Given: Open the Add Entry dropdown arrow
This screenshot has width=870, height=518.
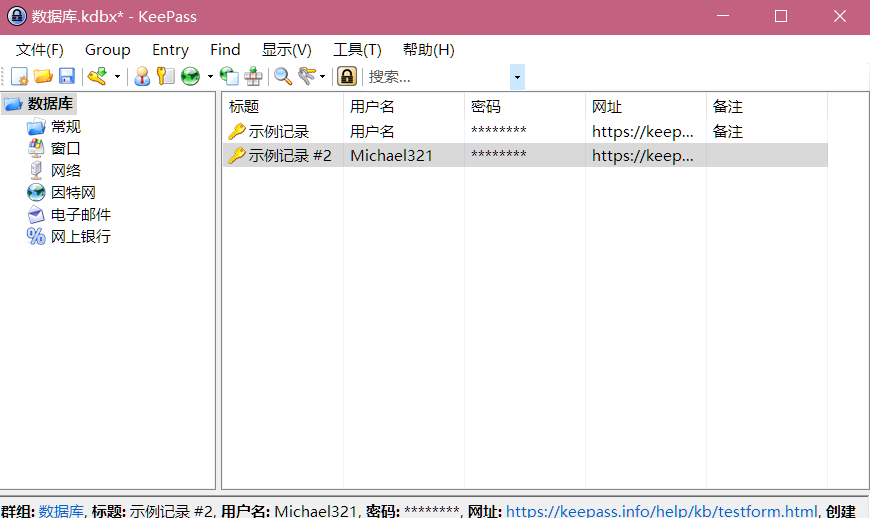Looking at the screenshot, I should pyautogui.click(x=117, y=76).
